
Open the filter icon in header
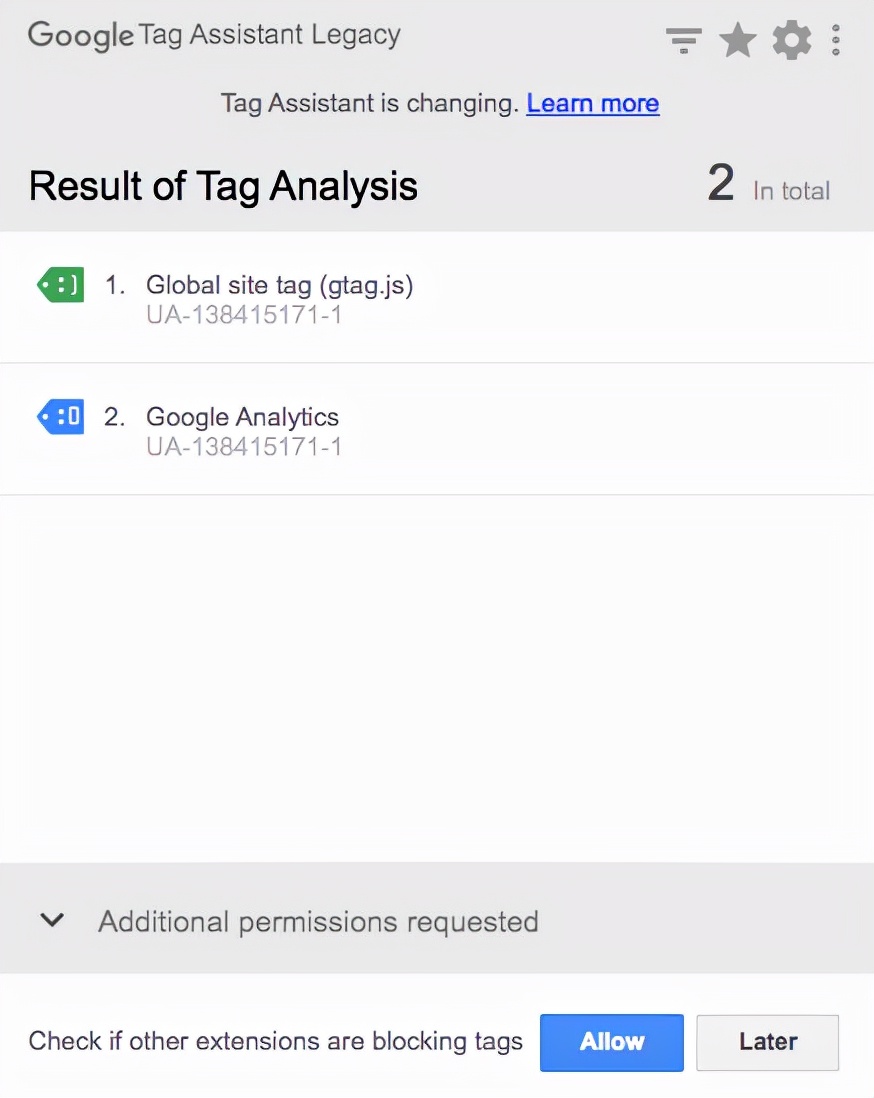[x=683, y=40]
